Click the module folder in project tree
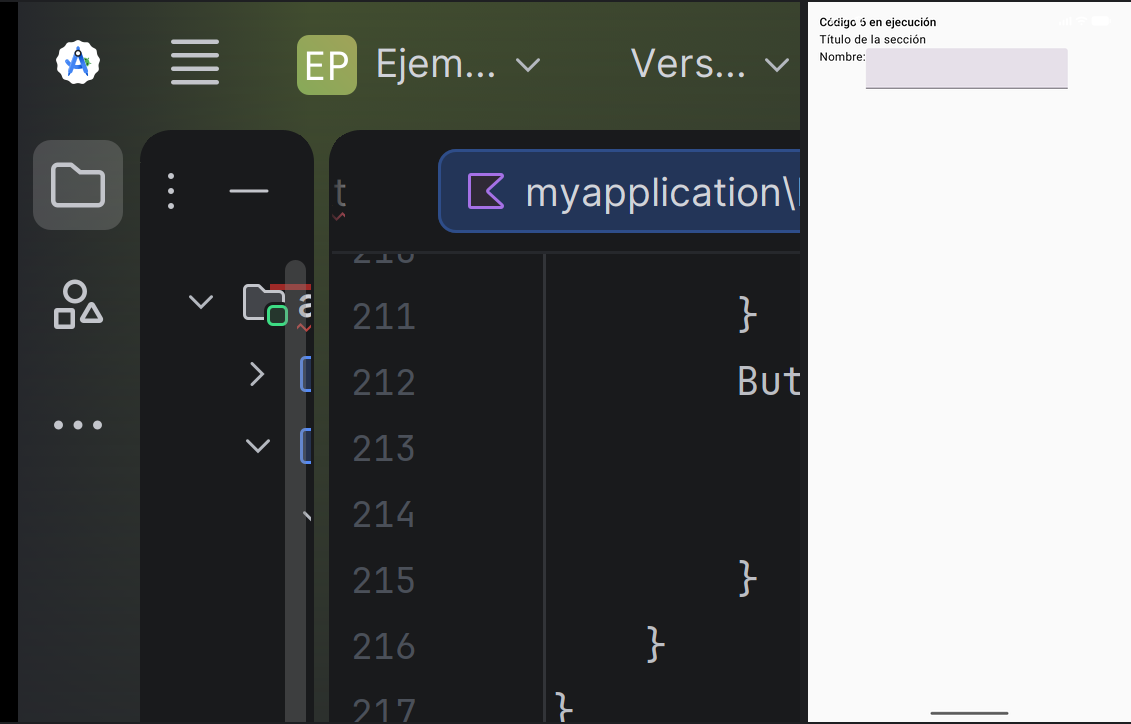This screenshot has height=724, width=1131. click(x=265, y=304)
